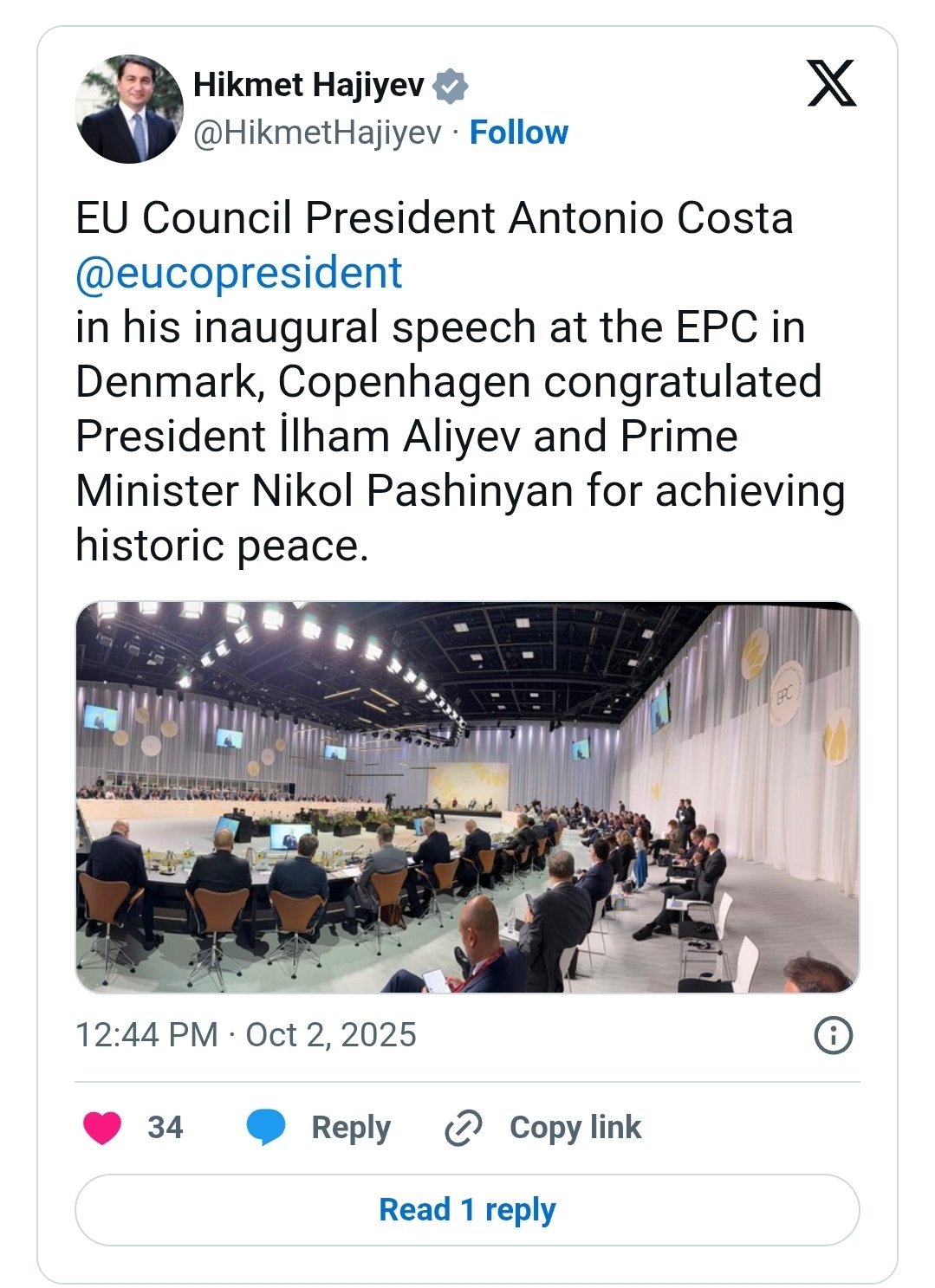The width and height of the screenshot is (935, 1288).
Task: Open the tweet info circle icon
Action: point(834,1035)
